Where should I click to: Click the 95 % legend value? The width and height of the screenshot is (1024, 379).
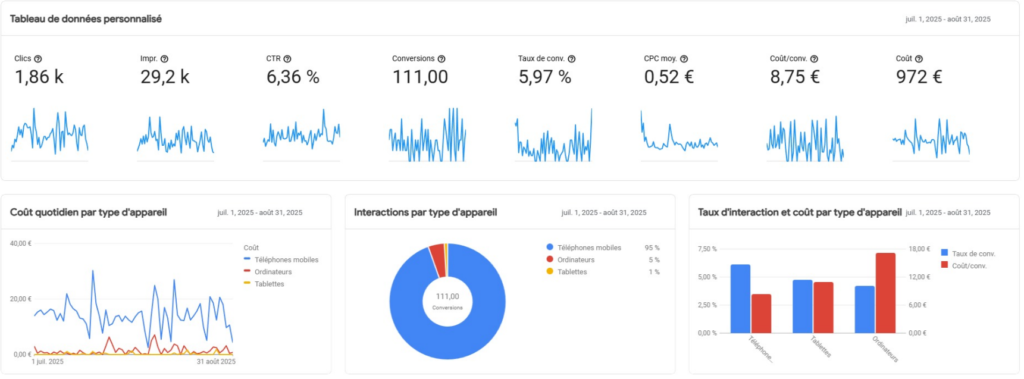click(652, 248)
